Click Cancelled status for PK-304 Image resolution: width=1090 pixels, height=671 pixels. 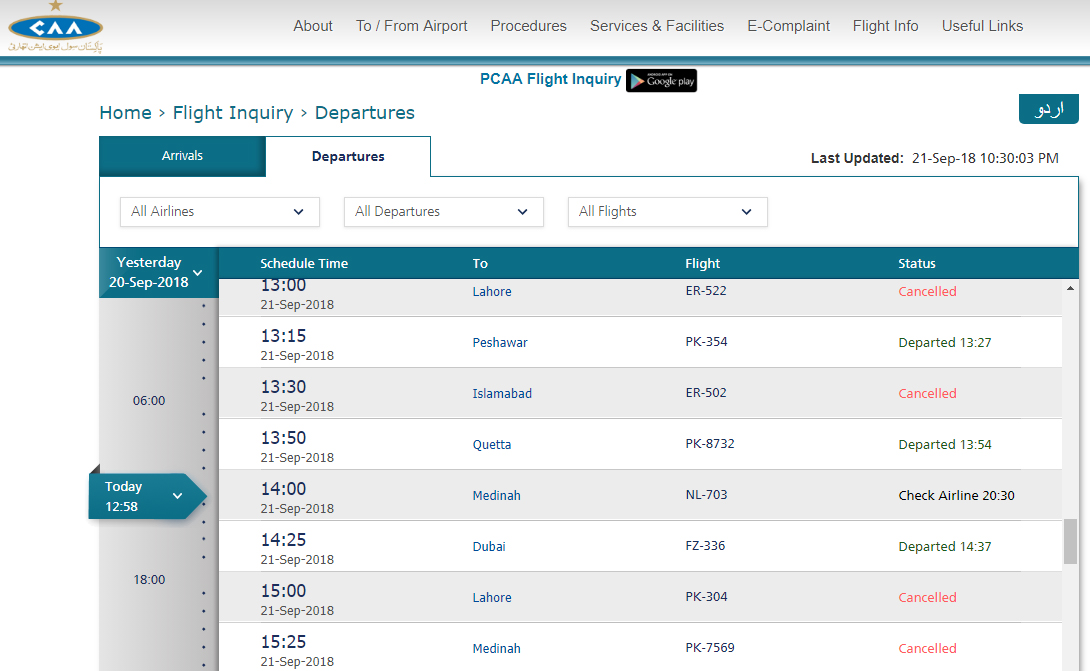pos(927,597)
